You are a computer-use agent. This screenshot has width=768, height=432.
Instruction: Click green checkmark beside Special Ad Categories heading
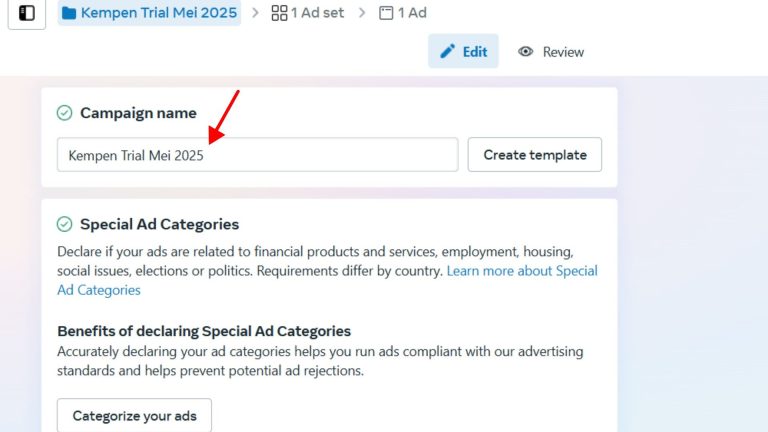[65, 224]
